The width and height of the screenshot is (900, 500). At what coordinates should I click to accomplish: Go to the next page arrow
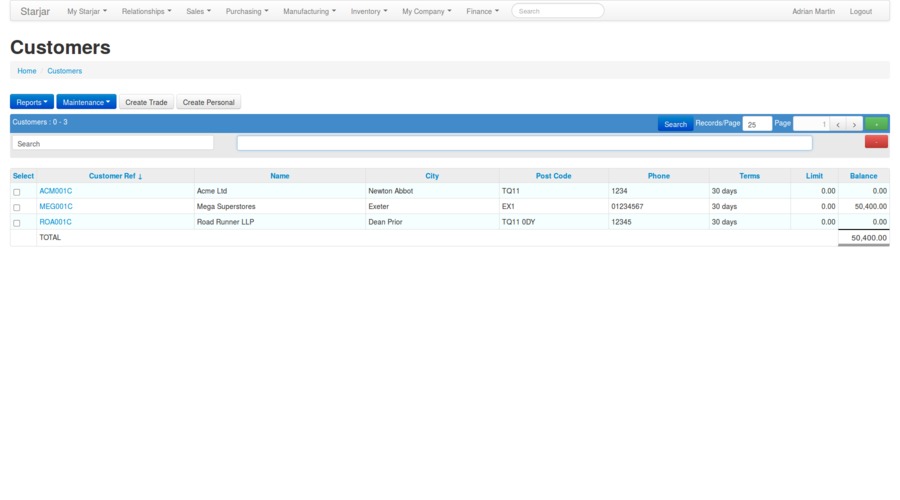854,124
